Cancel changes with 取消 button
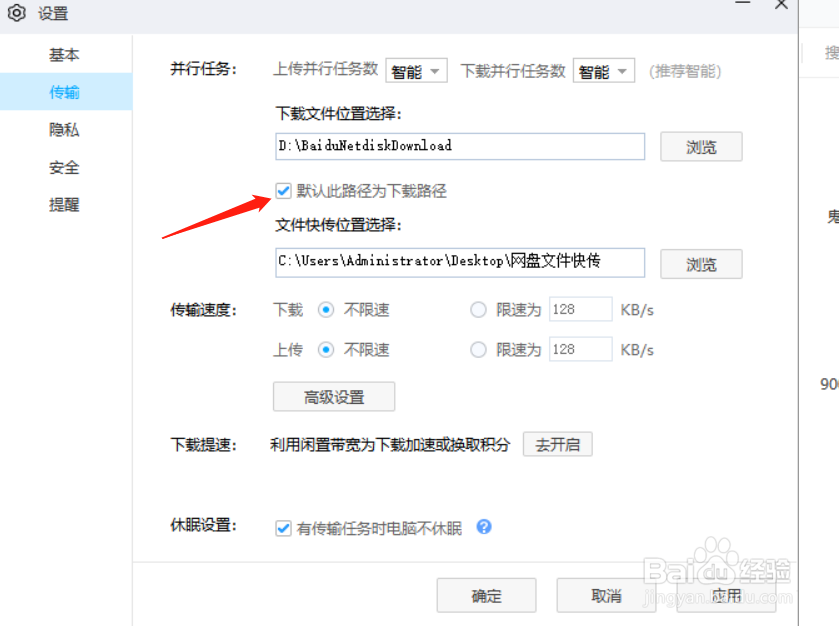Viewport: 839px width, 626px height. pos(606,595)
